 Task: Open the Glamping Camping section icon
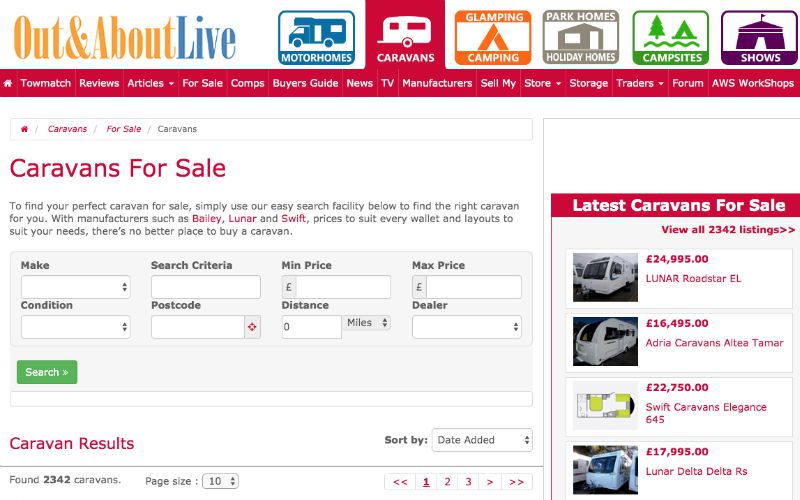(493, 38)
